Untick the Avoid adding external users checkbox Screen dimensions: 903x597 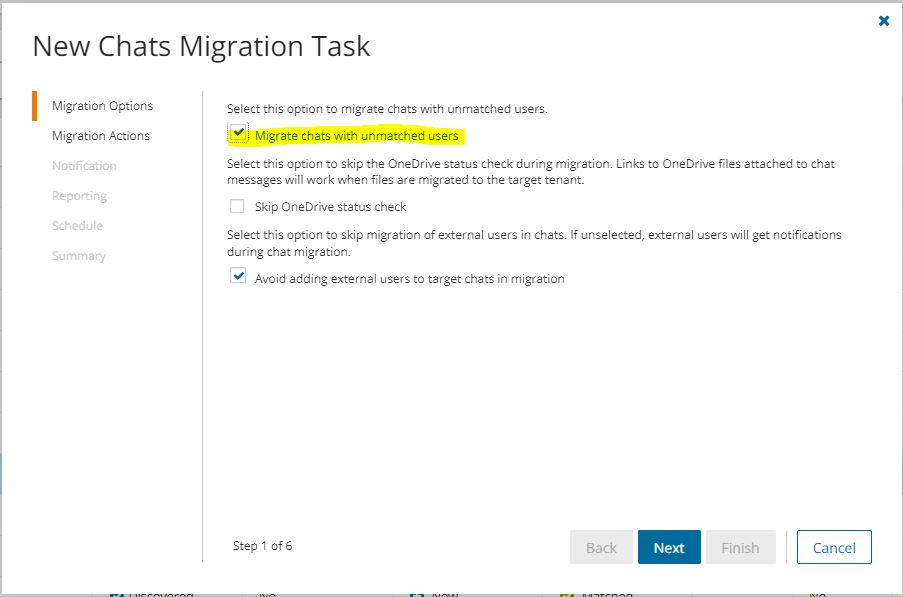click(x=237, y=277)
